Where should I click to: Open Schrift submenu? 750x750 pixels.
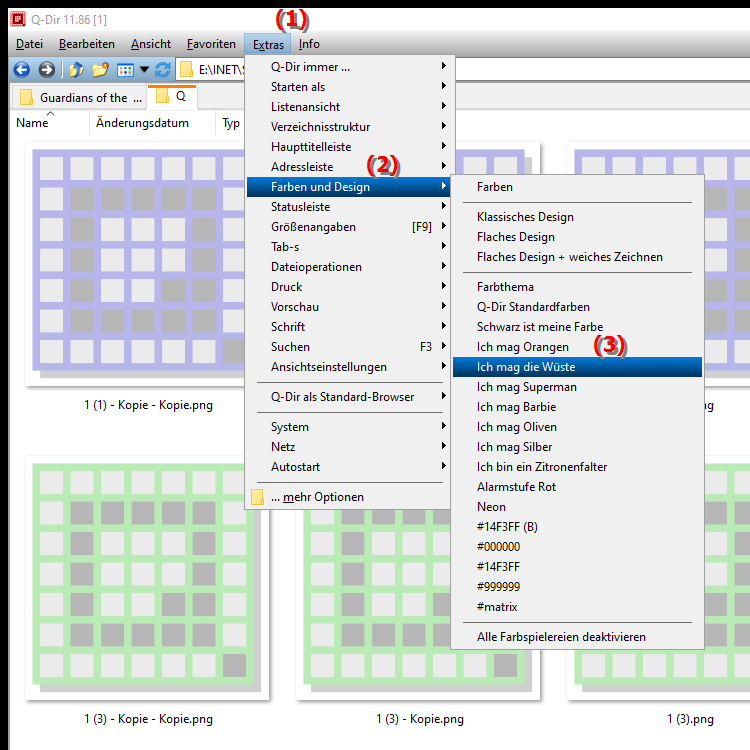pyautogui.click(x=348, y=327)
